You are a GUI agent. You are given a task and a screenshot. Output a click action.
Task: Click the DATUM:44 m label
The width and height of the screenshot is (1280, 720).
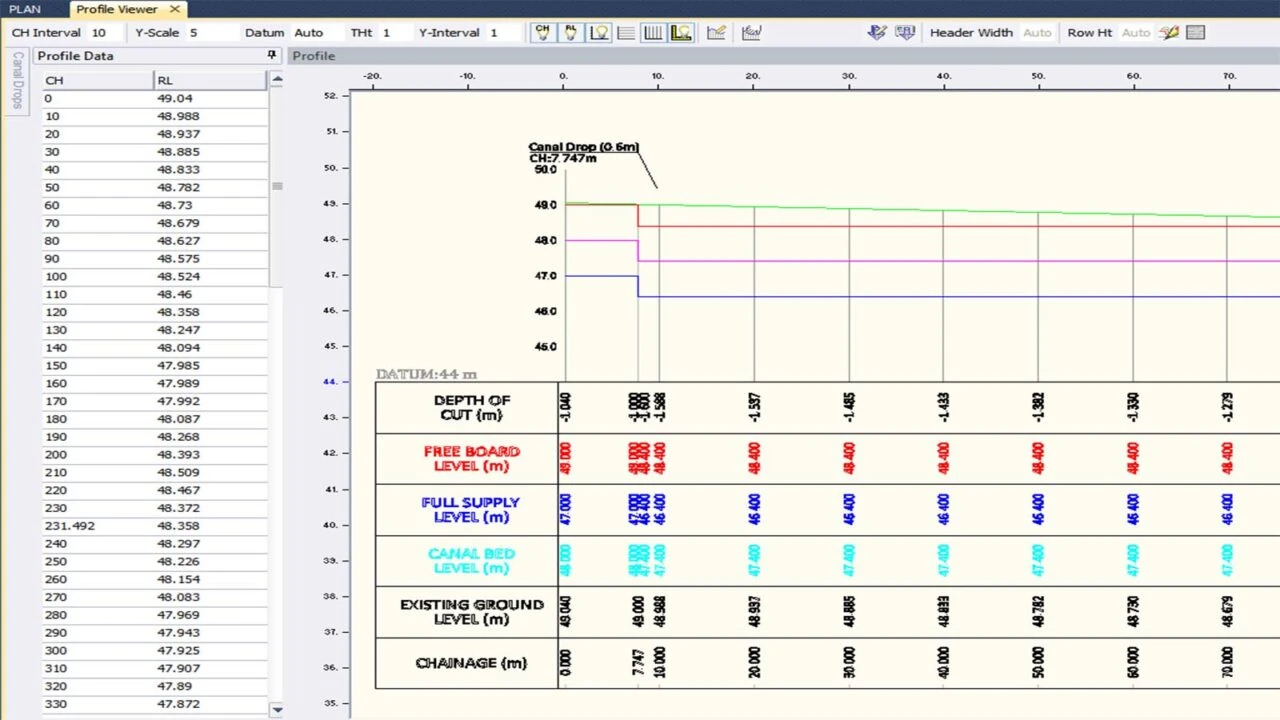point(426,374)
